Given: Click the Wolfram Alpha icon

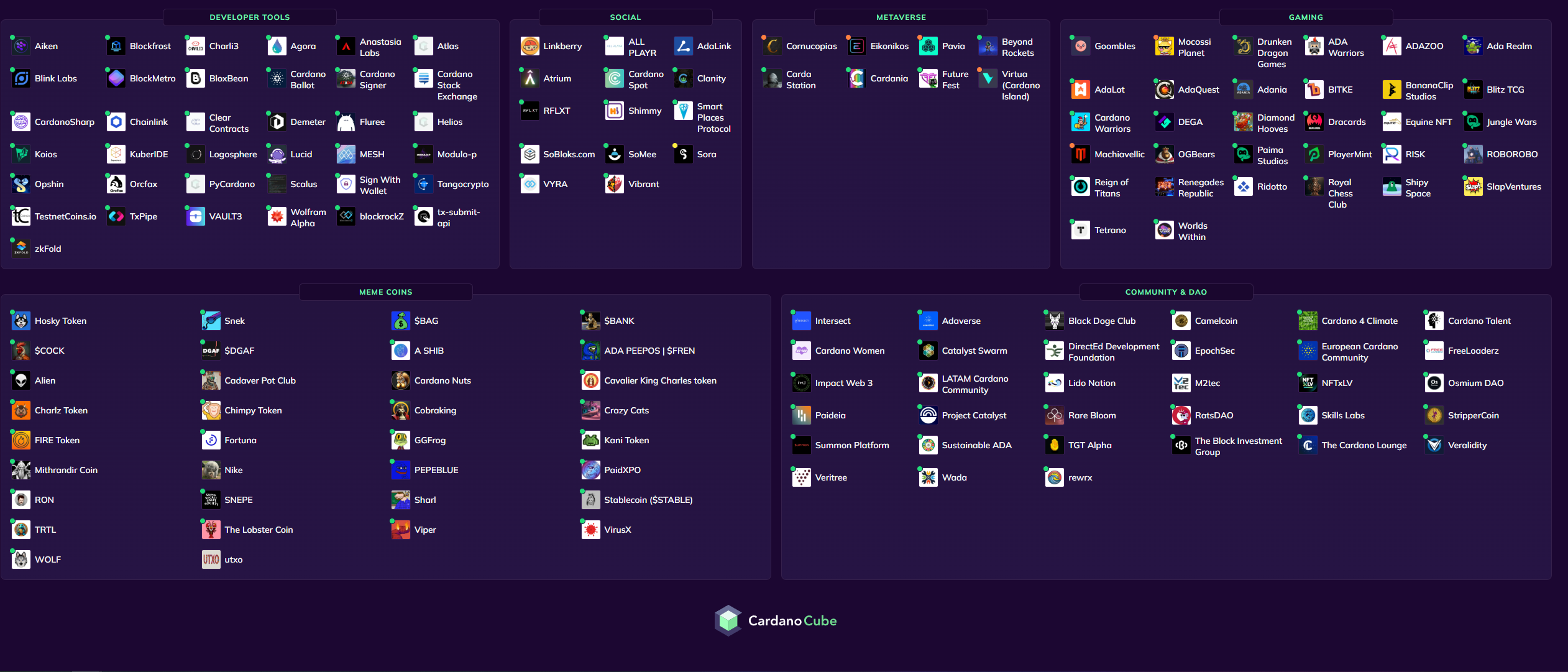Looking at the screenshot, I should 277,216.
